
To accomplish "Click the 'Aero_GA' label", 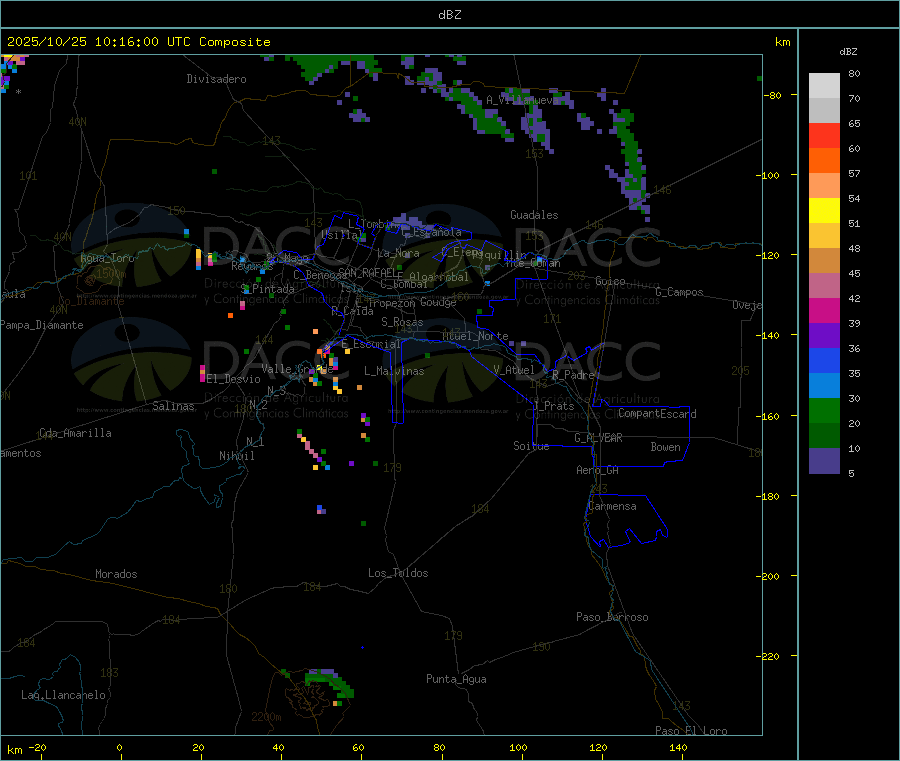I will coord(598,470).
